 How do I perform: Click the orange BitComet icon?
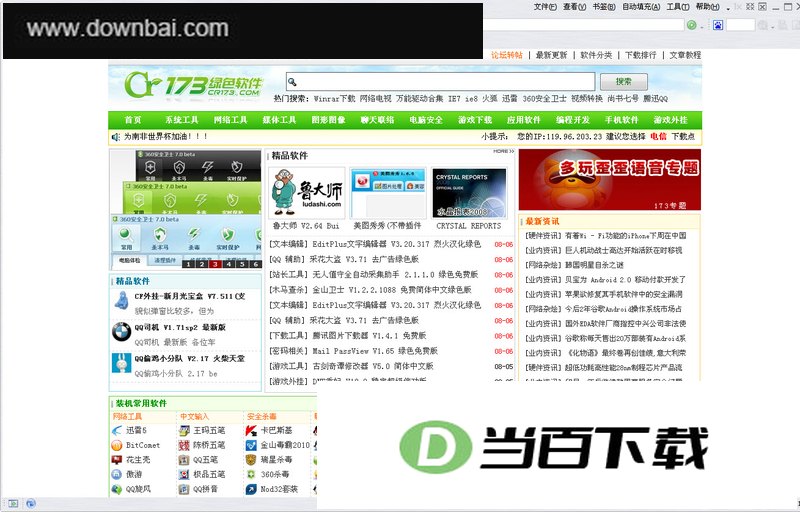[117, 445]
